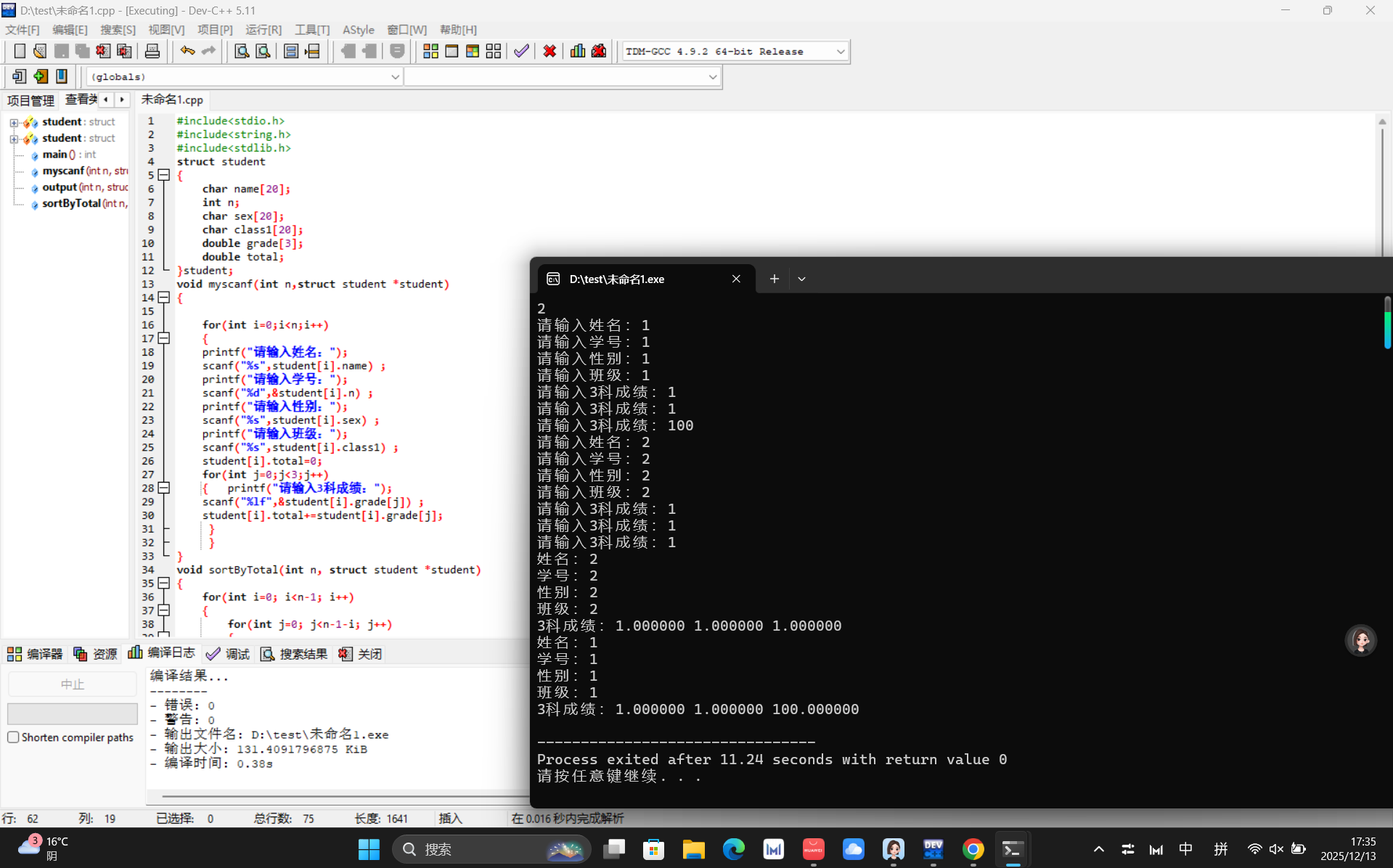Open the 视图[V] menu
Image resolution: width=1393 pixels, height=868 pixels.
coord(166,30)
